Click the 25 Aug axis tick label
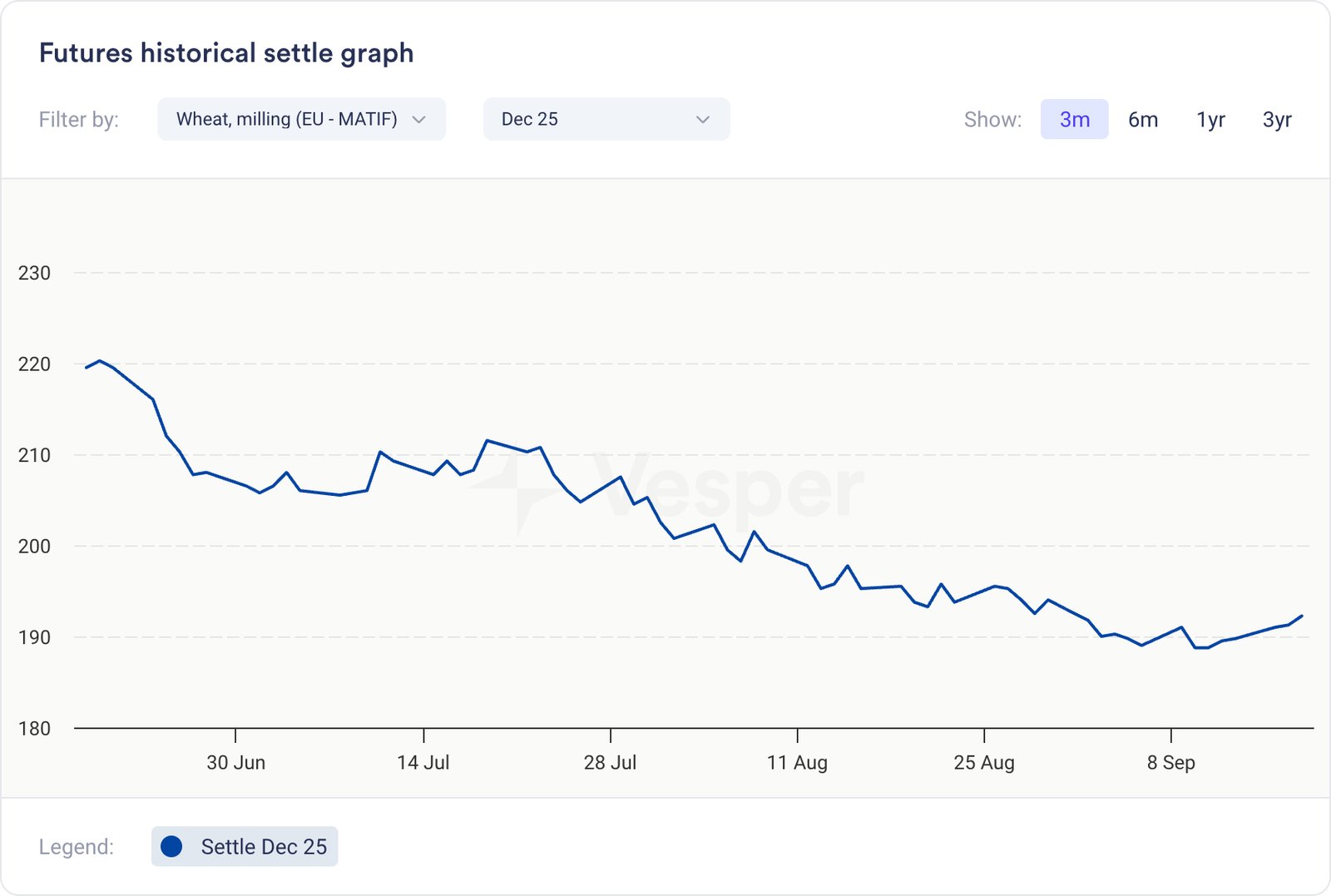This screenshot has width=1331, height=896. tap(984, 762)
